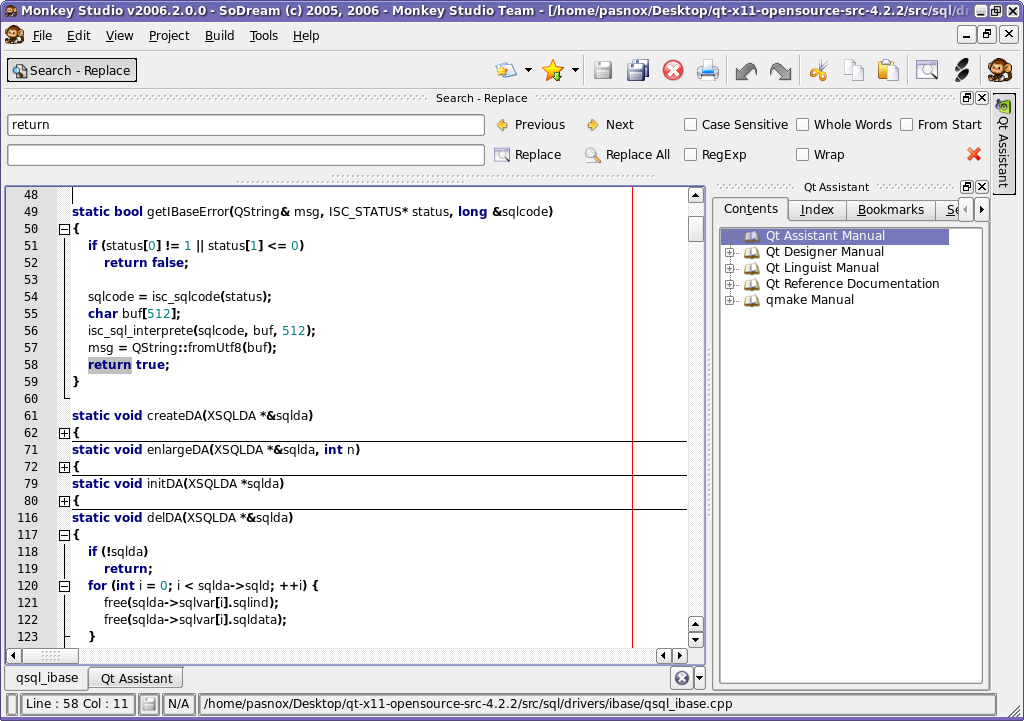
Task: Close the search bar with the red X
Action: pyautogui.click(x=974, y=154)
